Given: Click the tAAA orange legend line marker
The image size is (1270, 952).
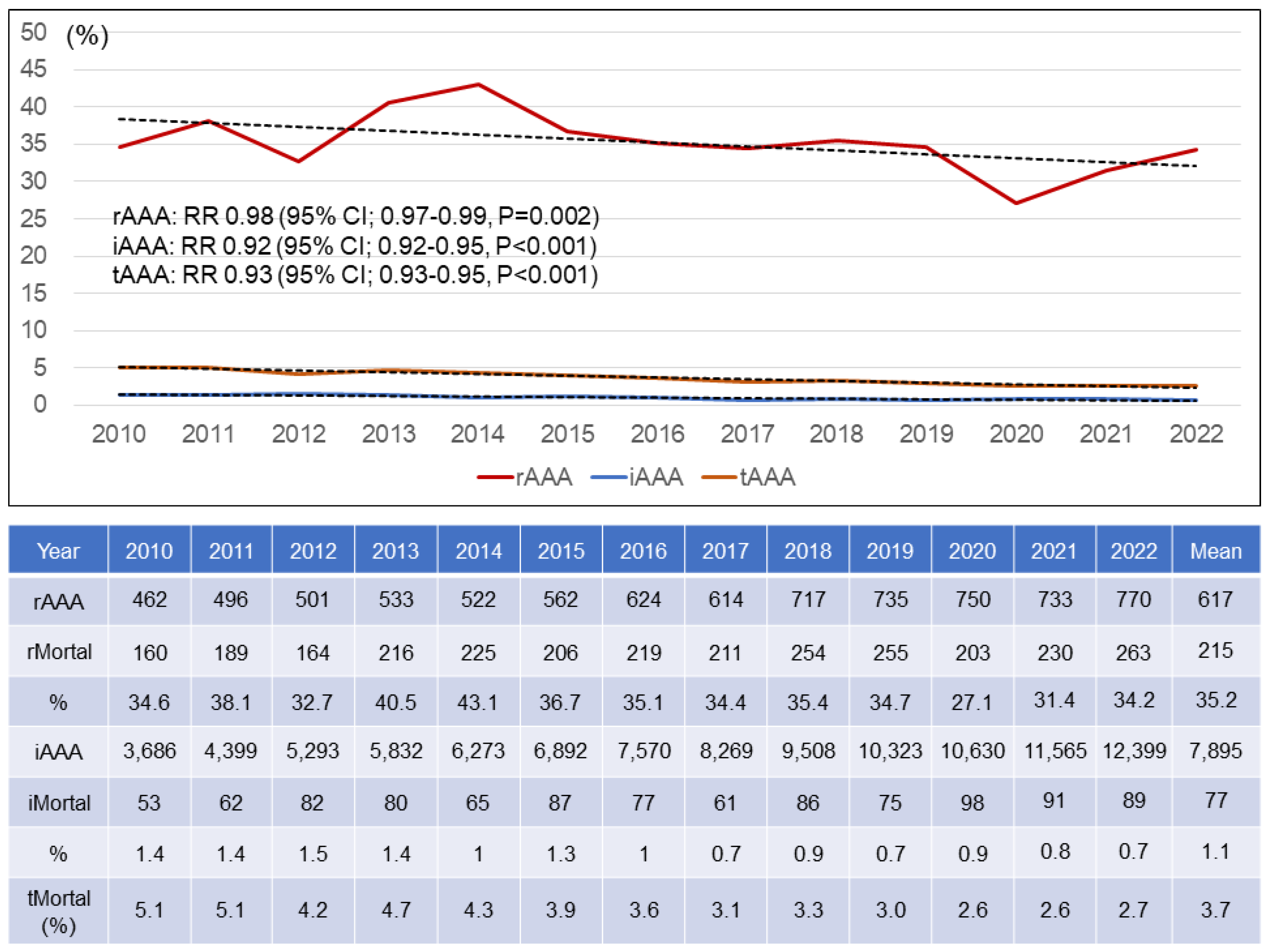Looking at the screenshot, I should coord(719,477).
